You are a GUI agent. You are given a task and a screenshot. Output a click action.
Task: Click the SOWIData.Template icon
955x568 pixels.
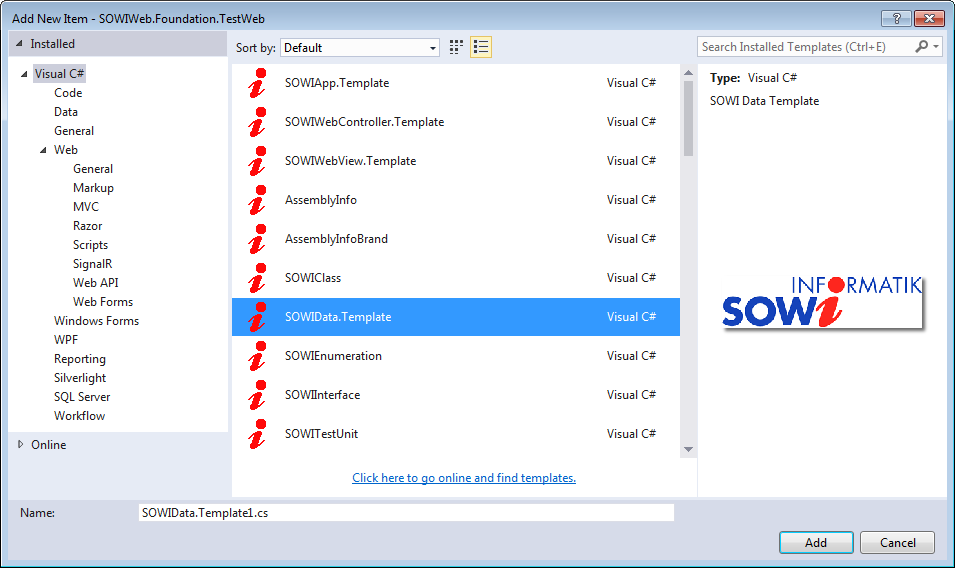(x=258, y=317)
